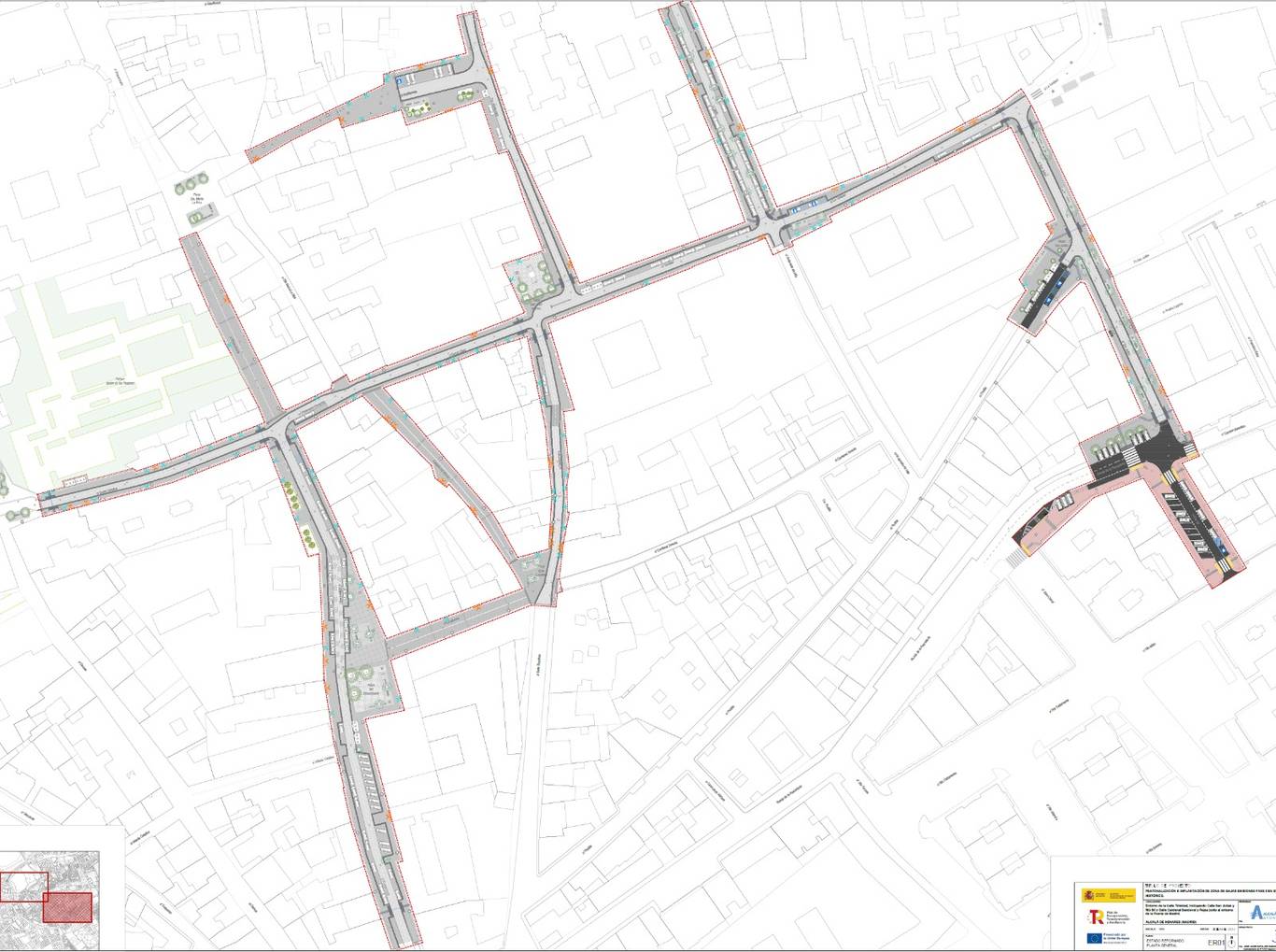Click the red hatched rectangle in the key map

[x=67, y=907]
